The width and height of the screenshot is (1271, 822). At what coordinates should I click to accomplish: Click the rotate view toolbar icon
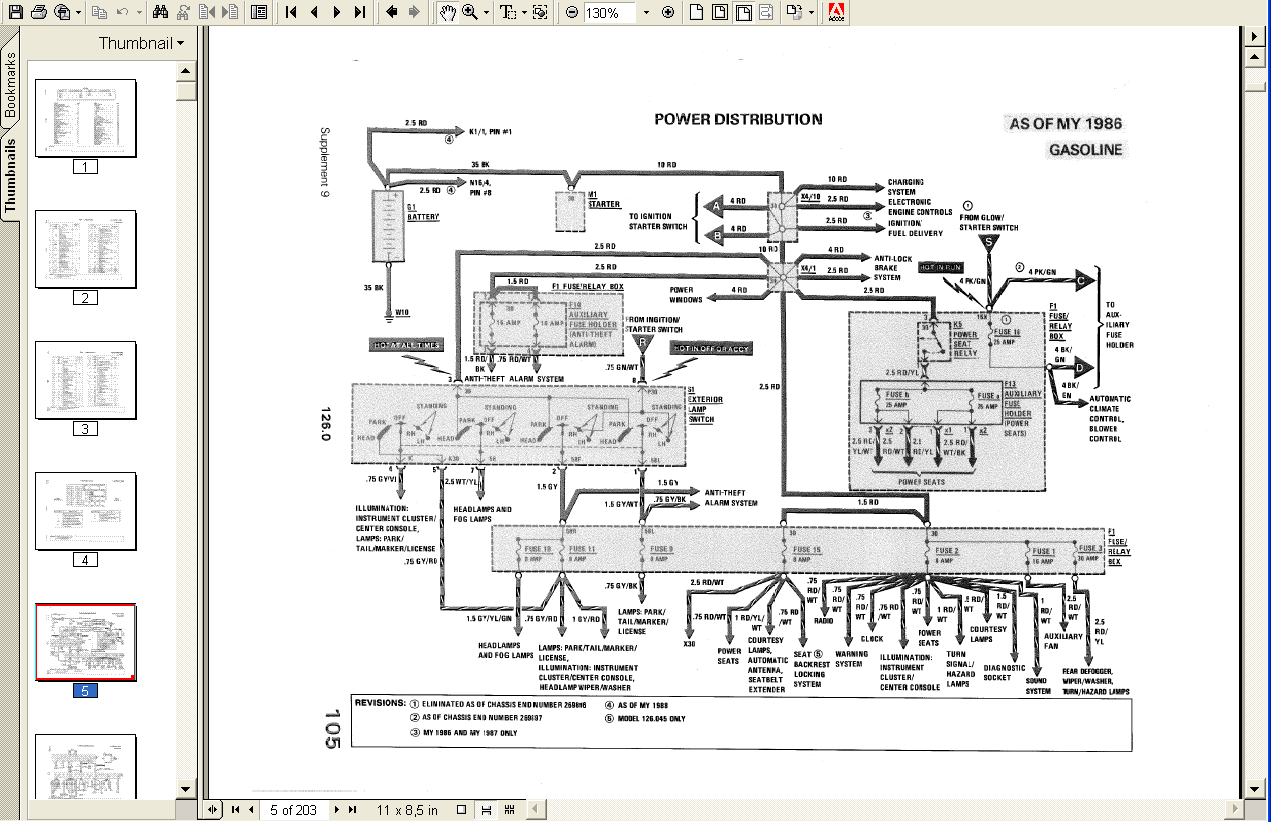tap(794, 12)
